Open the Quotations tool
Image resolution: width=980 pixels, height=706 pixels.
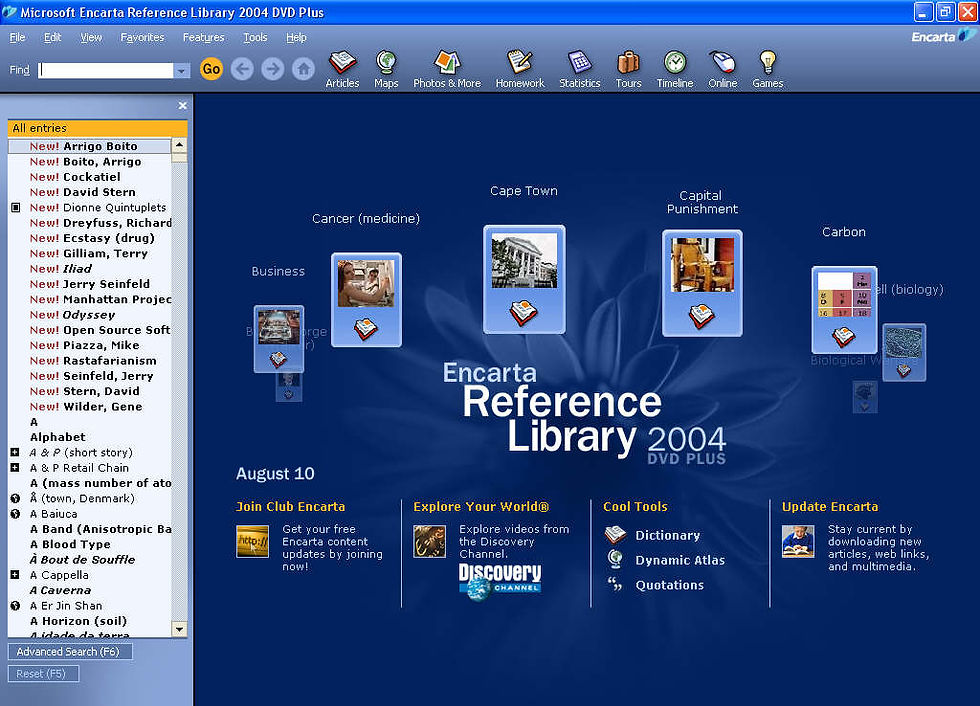point(669,585)
